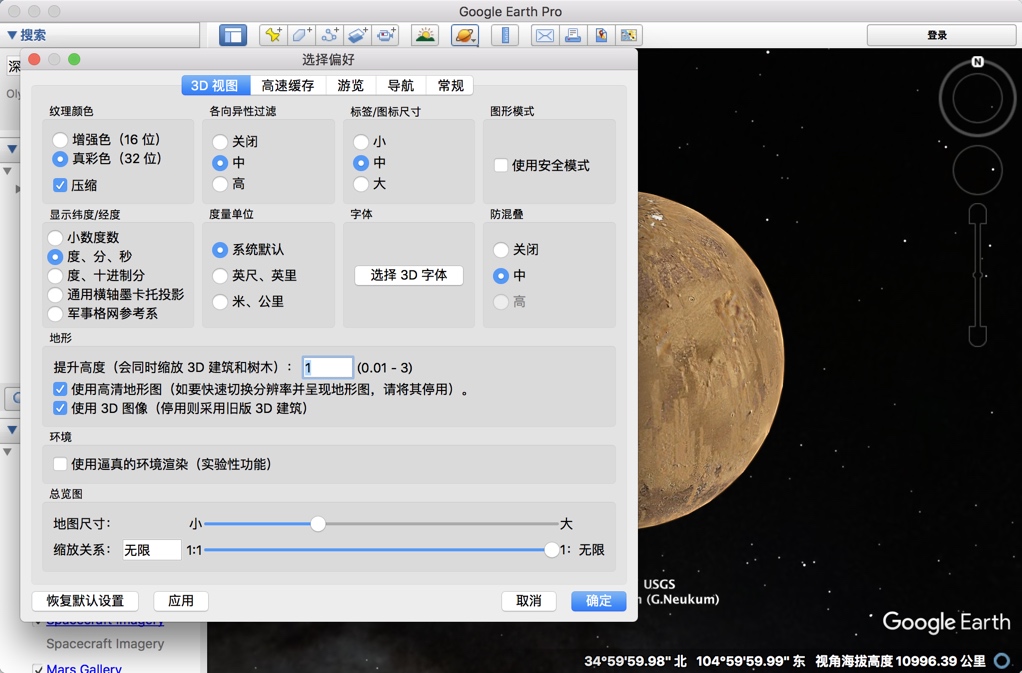Screen dimensions: 1022x673
Task: Set 各向异性过滤 to 高
Action: [x=220, y=184]
